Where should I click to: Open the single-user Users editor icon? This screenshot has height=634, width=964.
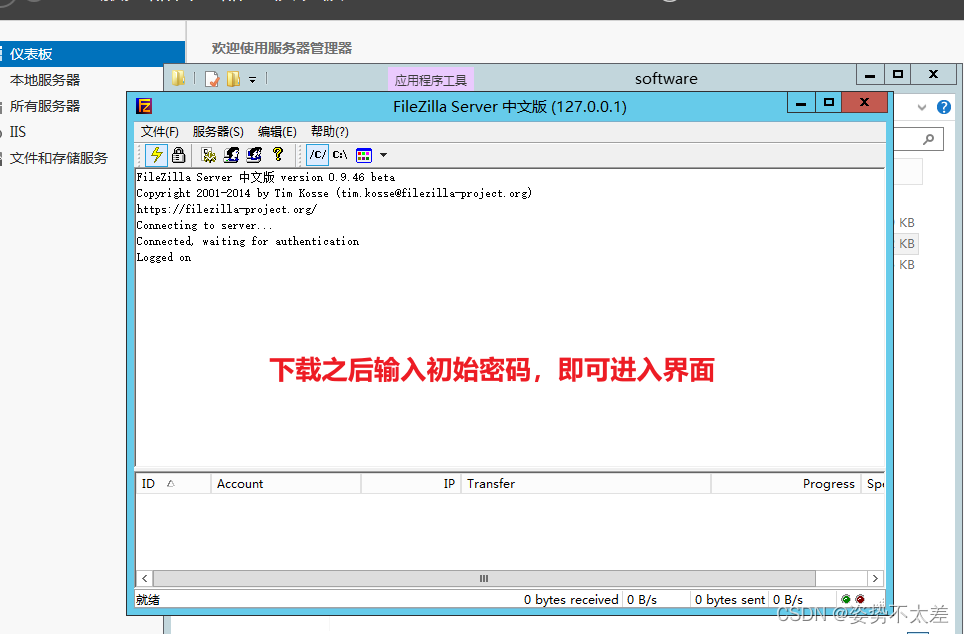click(231, 155)
